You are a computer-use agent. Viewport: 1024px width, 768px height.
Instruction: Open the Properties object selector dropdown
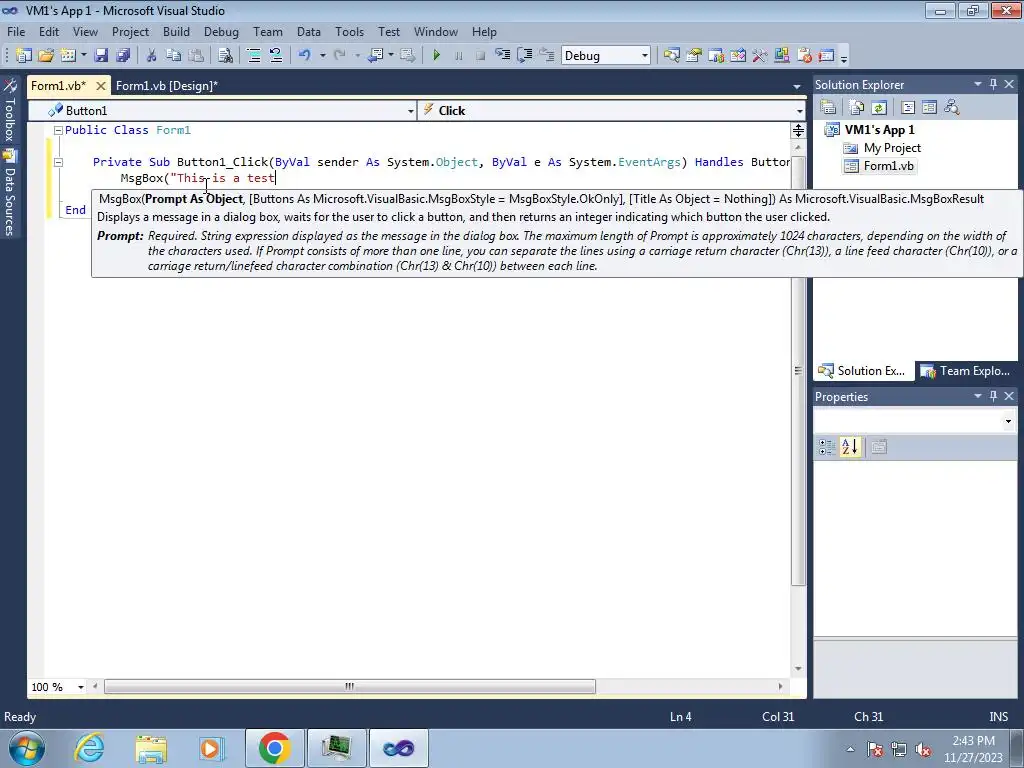[x=1008, y=421]
